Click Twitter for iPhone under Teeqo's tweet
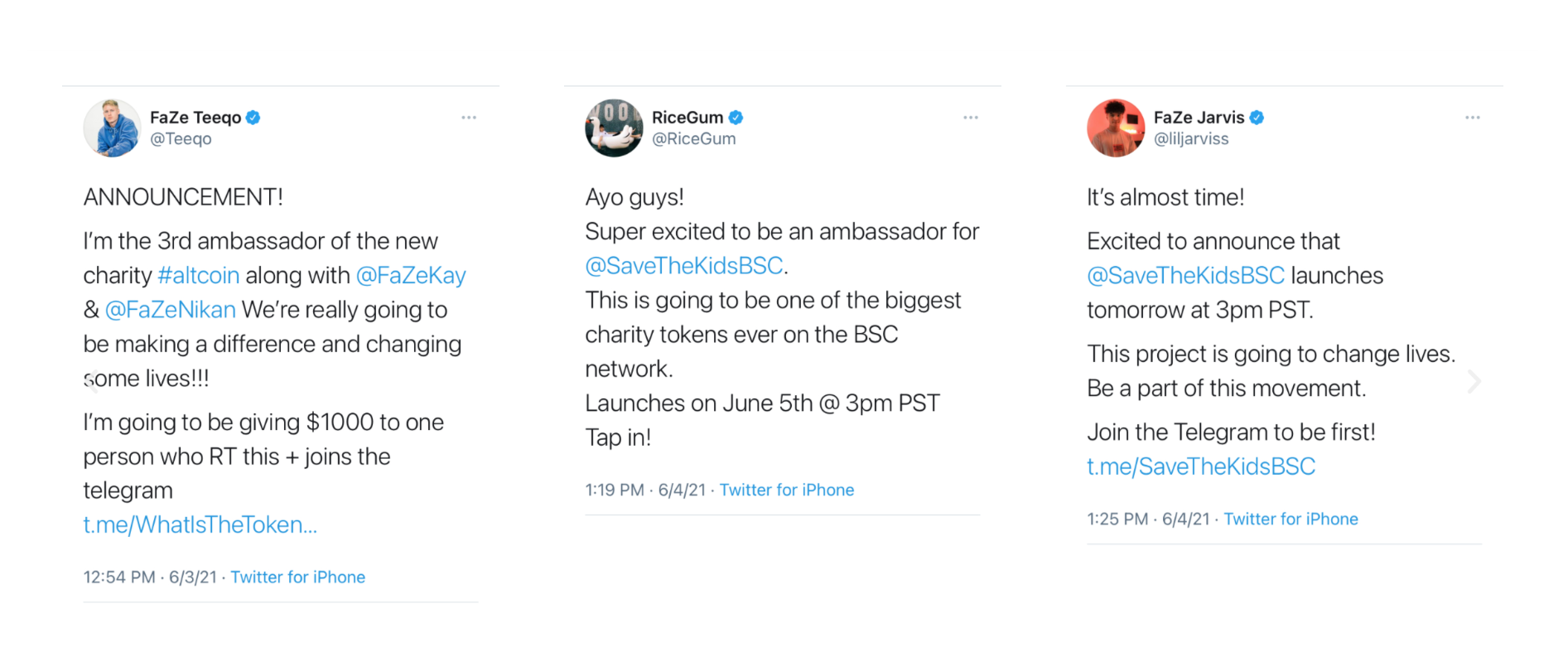Viewport: 1568px width, 652px height. tap(298, 577)
